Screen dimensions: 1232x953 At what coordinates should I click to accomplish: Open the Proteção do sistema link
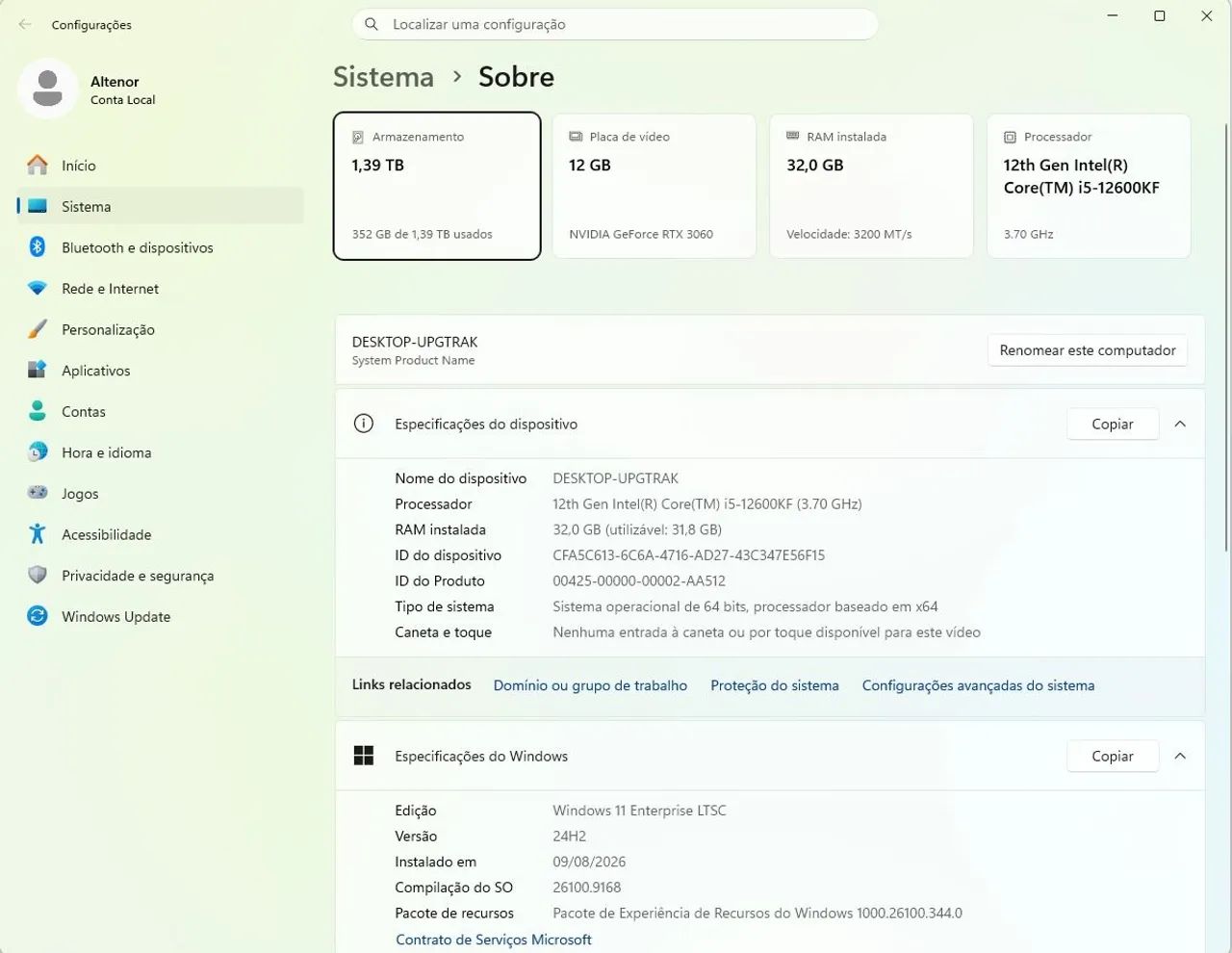click(x=775, y=685)
